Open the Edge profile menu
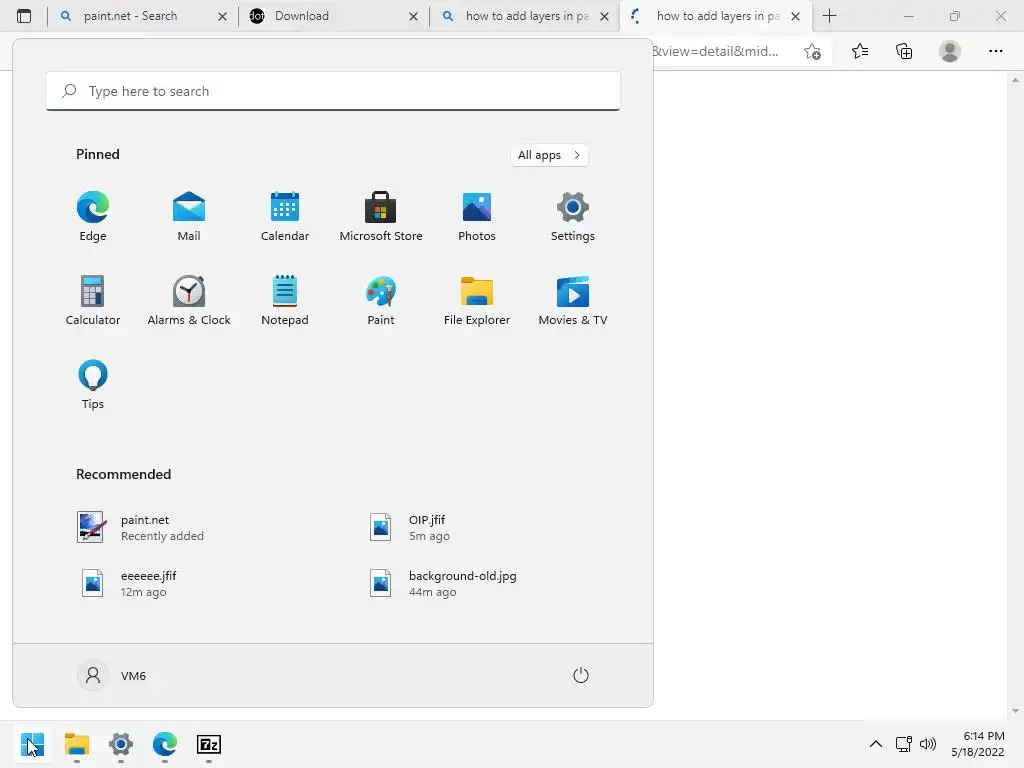This screenshot has width=1024, height=768. click(x=950, y=52)
